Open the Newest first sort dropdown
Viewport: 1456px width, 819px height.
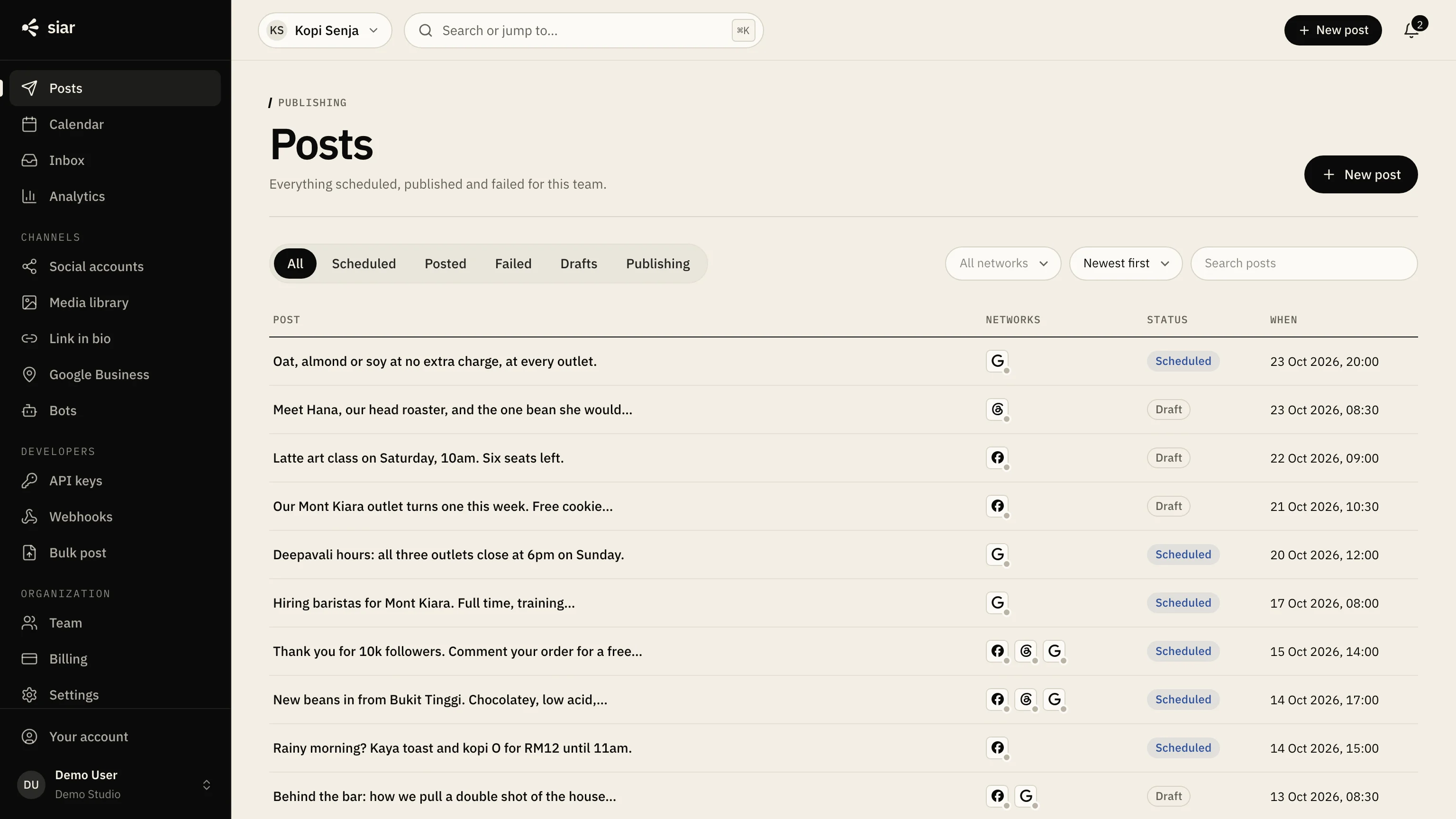click(1125, 264)
